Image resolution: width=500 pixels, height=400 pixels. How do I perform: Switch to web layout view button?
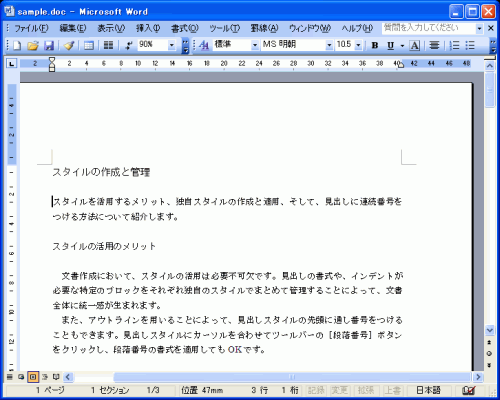(x=21, y=377)
